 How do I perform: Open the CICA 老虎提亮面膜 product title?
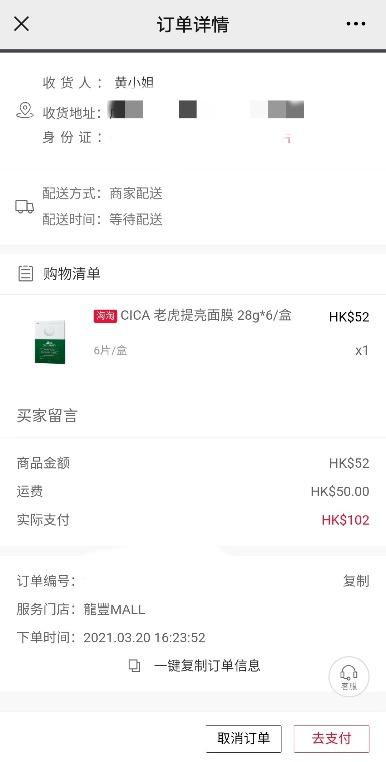coord(206,316)
